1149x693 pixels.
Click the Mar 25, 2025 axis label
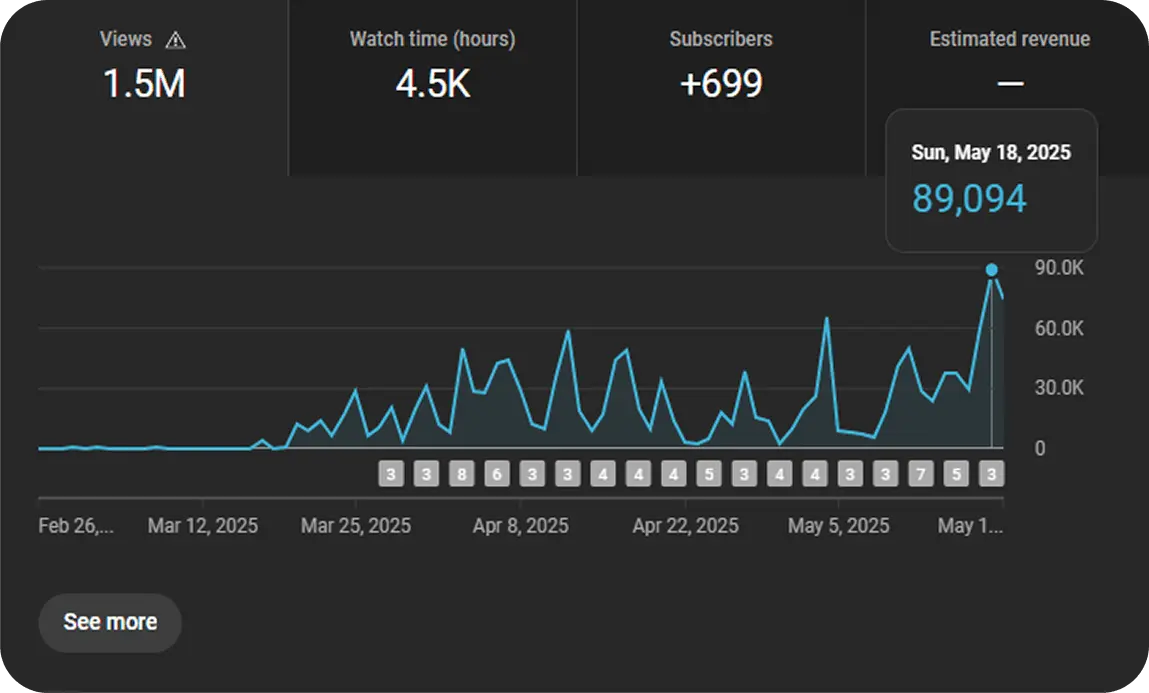pos(355,526)
